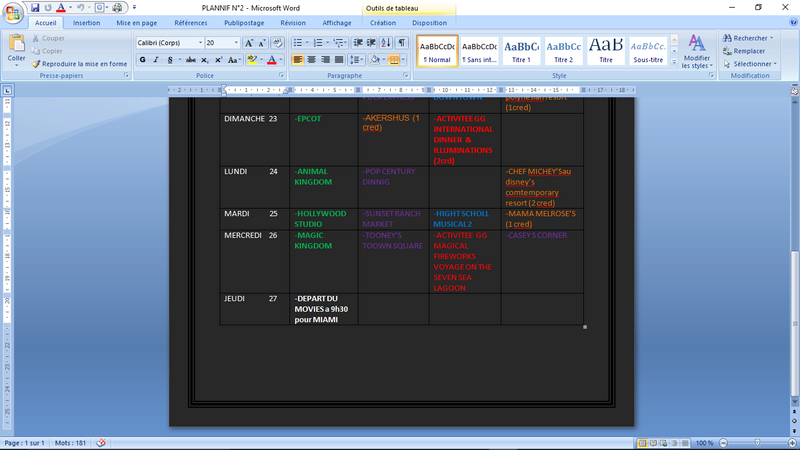Switch to Print Layout view
The height and width of the screenshot is (450, 800).
coord(642,443)
